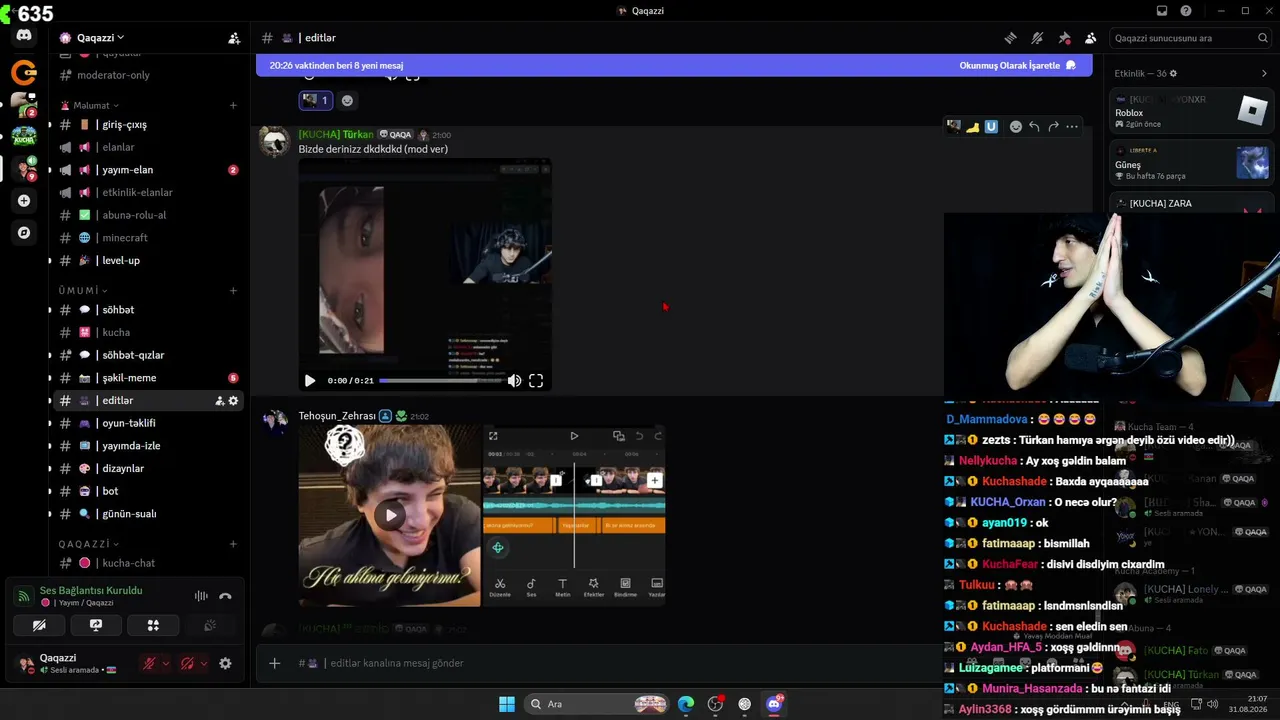Open the discover servers compass

pyautogui.click(x=24, y=232)
